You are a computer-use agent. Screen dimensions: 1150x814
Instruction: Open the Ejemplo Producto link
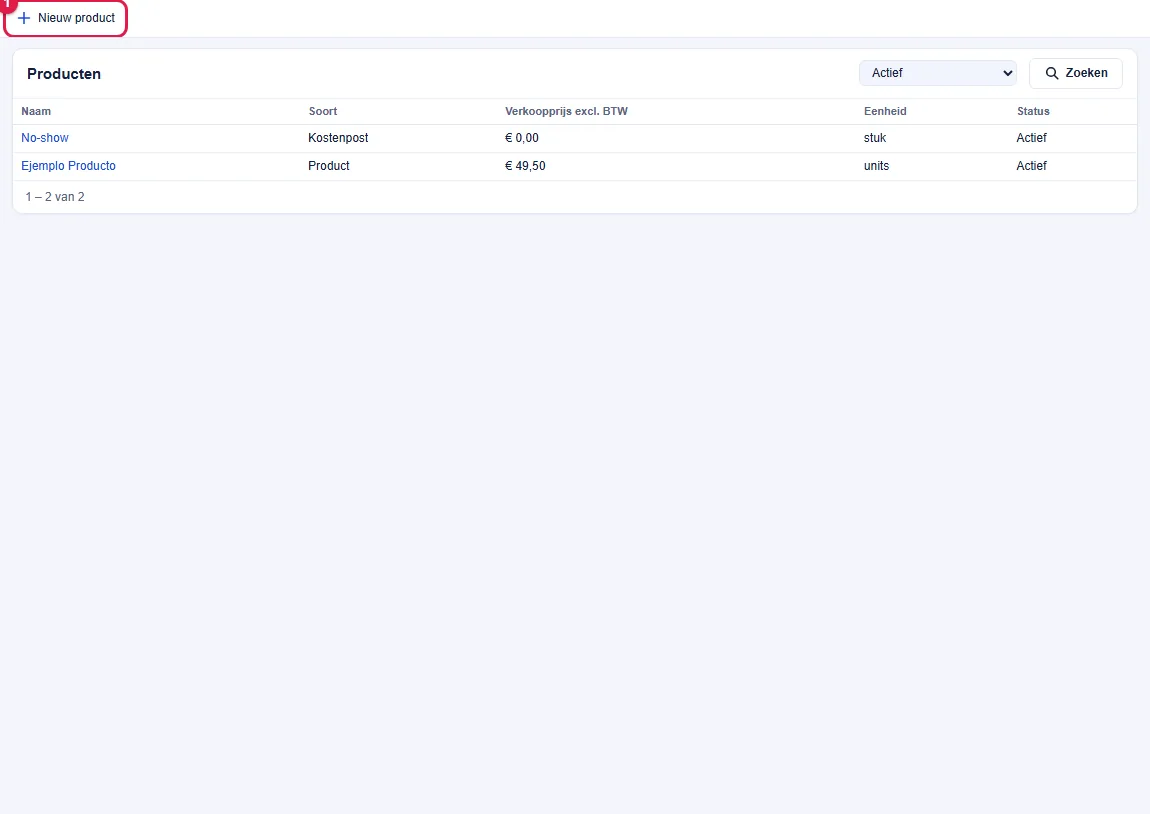tap(68, 166)
